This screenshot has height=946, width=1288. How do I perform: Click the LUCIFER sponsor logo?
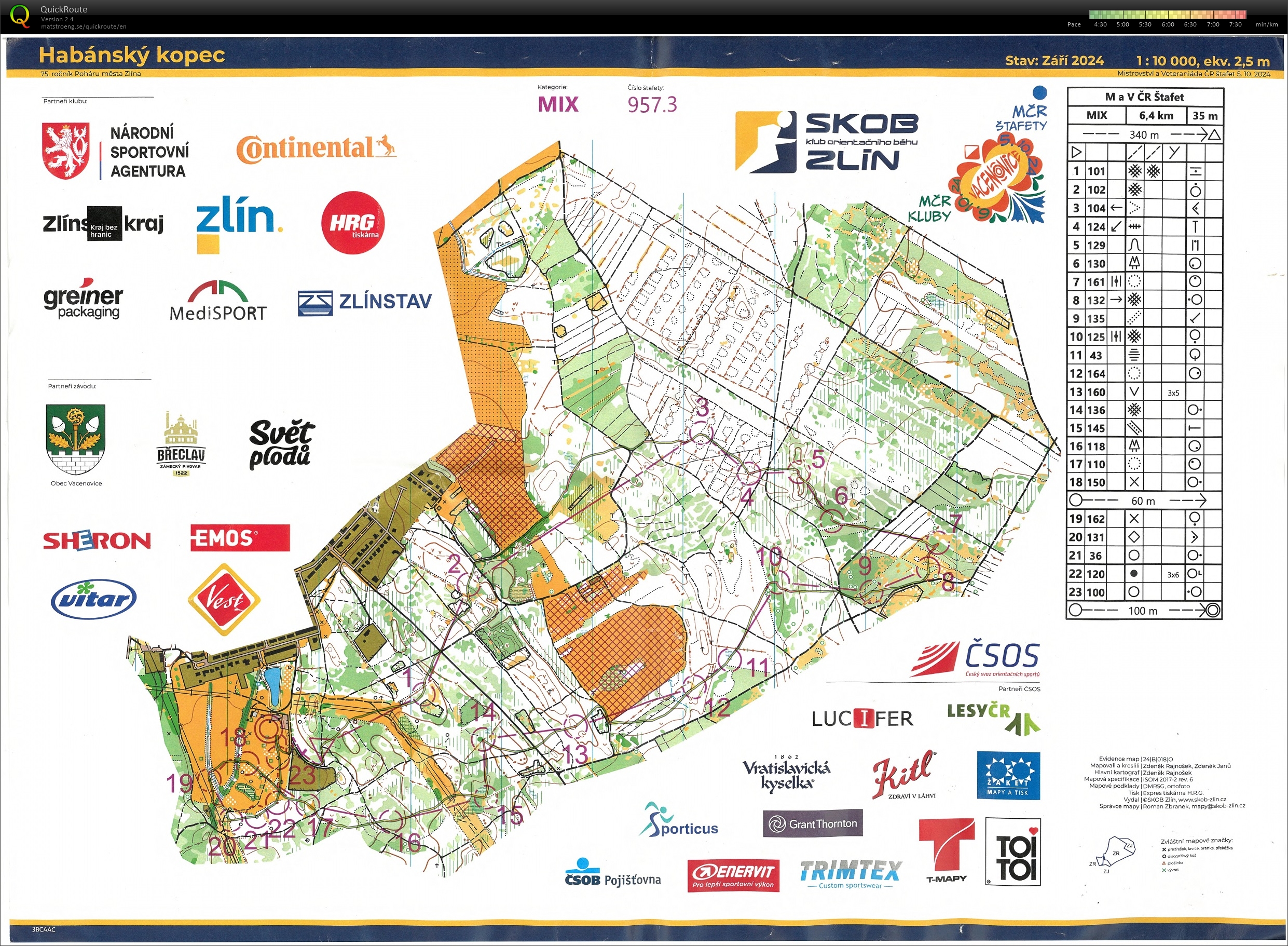(862, 718)
